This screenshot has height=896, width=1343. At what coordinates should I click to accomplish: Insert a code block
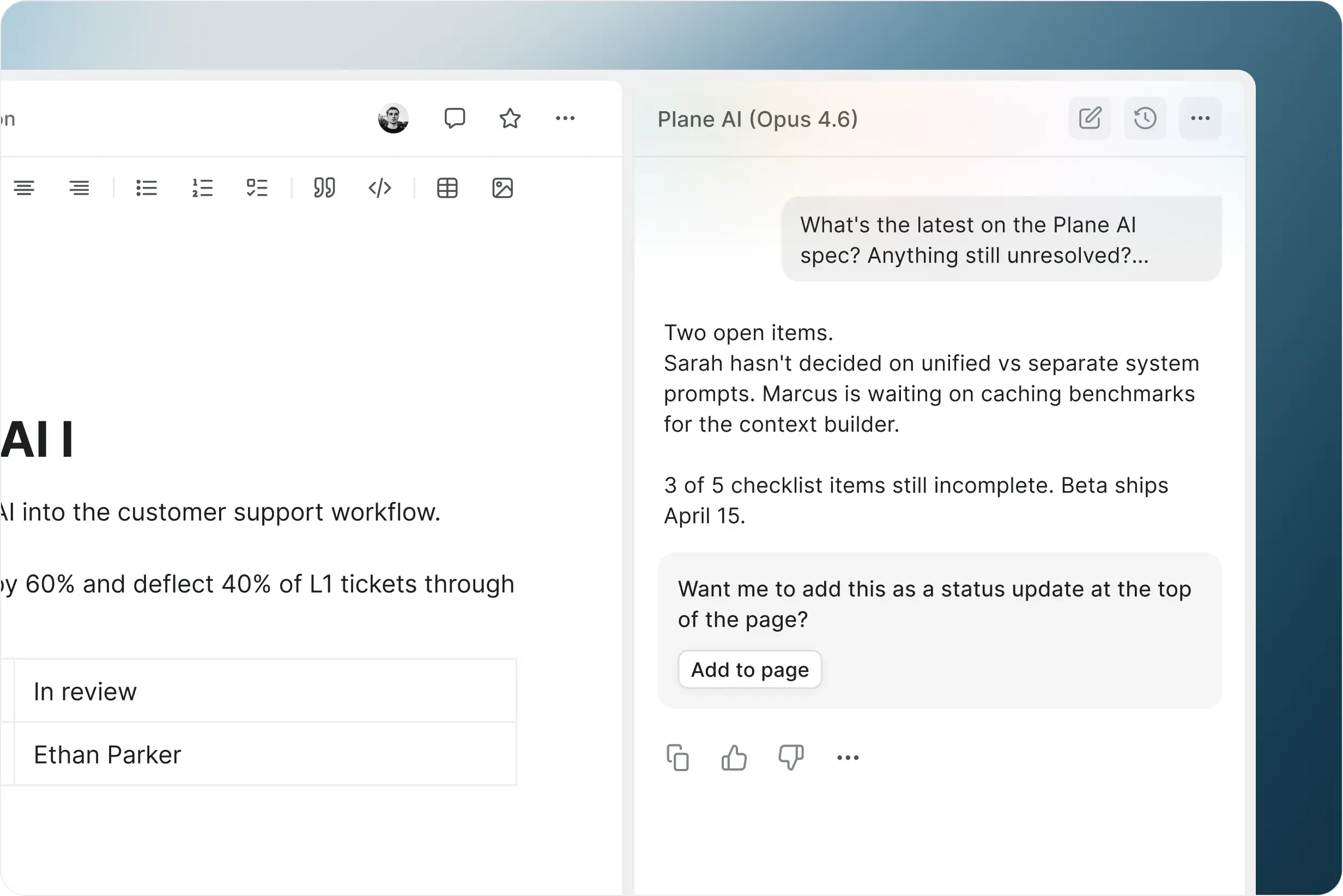coord(379,188)
